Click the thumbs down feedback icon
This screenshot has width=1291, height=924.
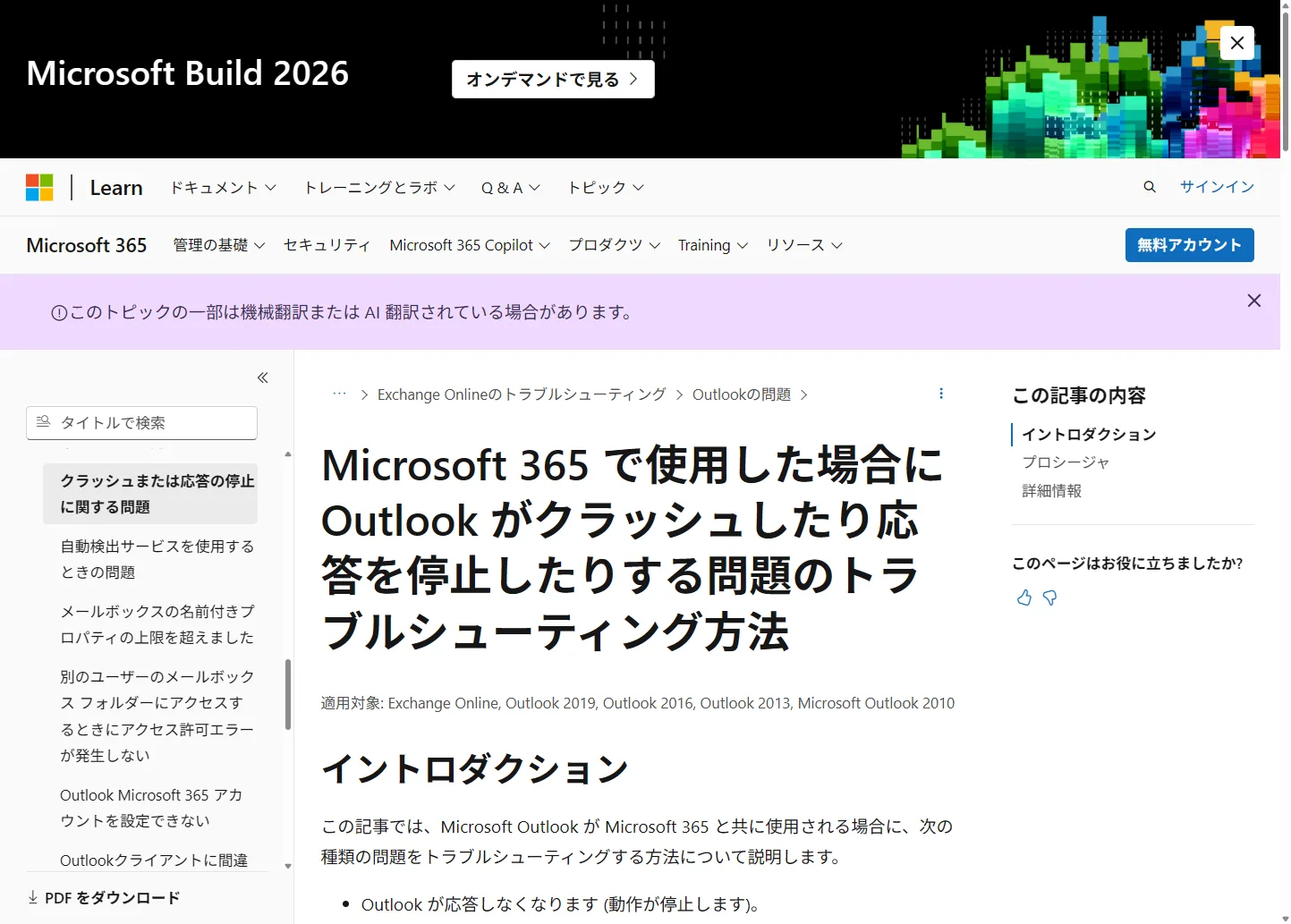tap(1050, 598)
